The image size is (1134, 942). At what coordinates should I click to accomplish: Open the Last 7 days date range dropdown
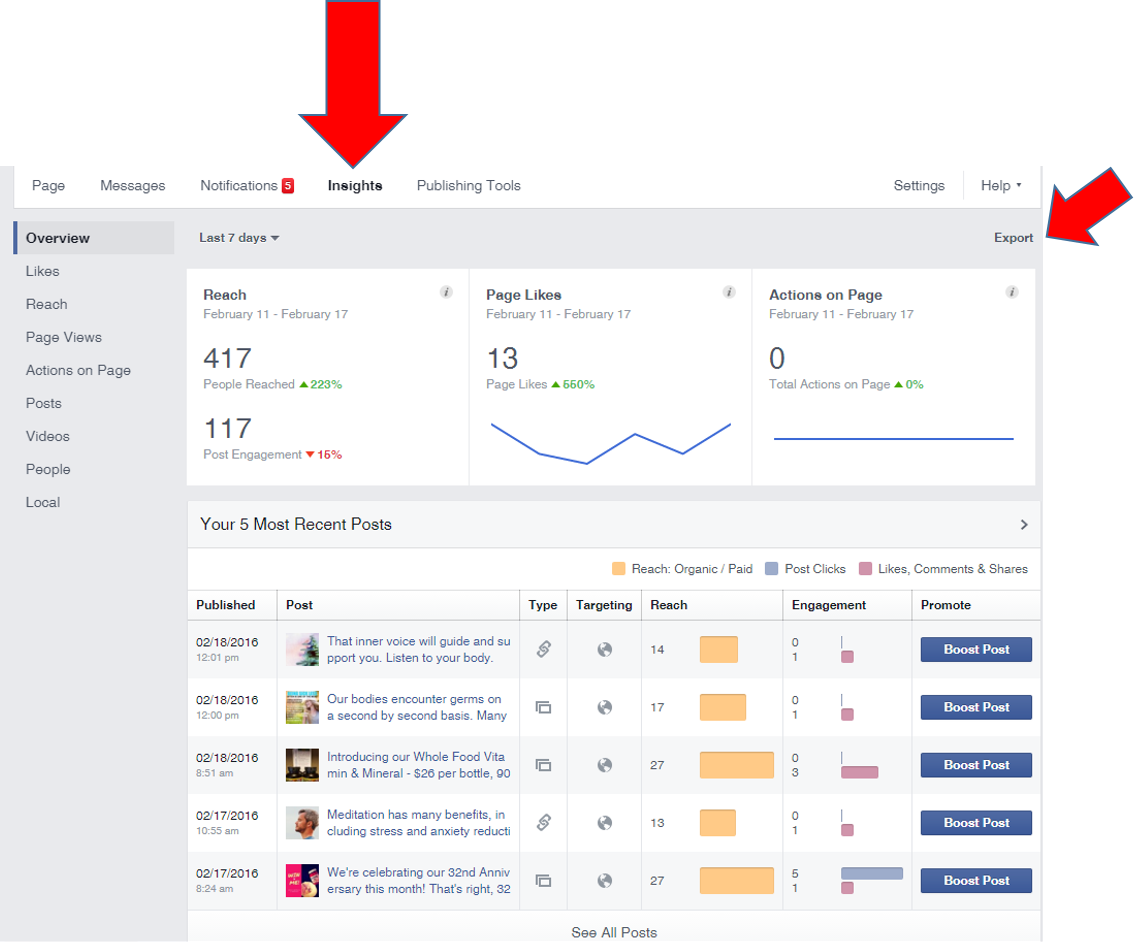tap(238, 237)
